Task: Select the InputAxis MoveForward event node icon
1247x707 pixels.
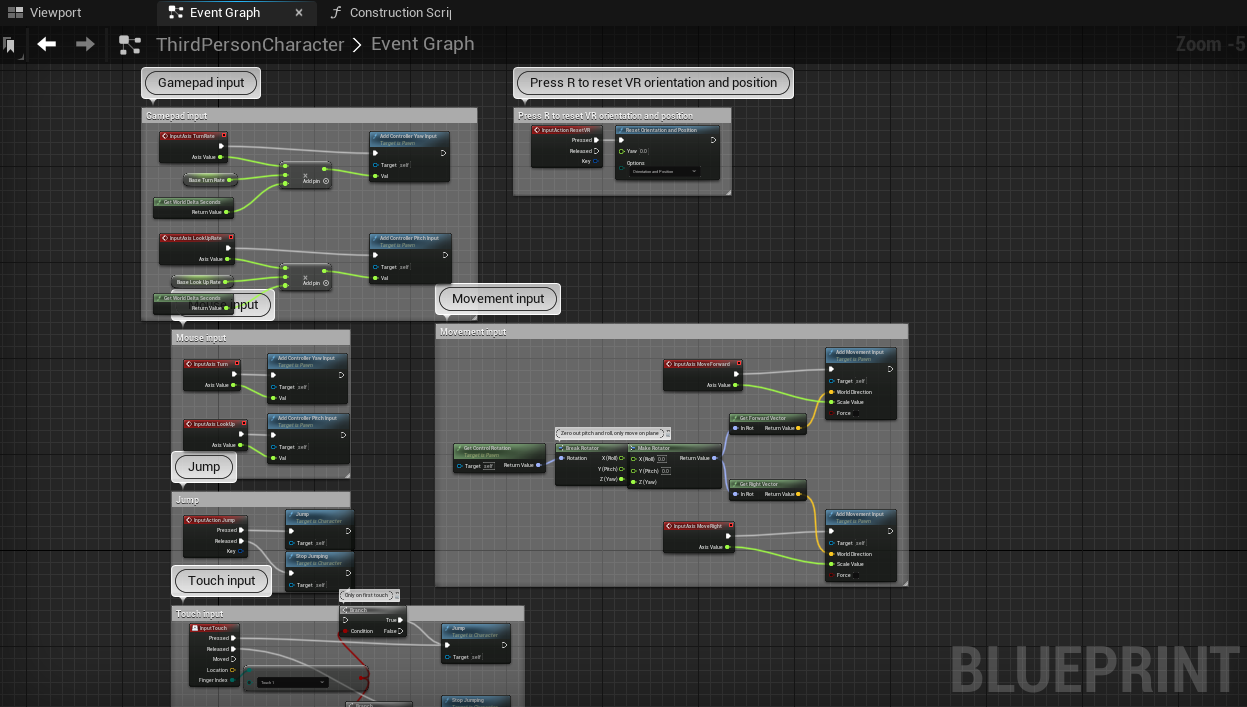Action: [669, 364]
